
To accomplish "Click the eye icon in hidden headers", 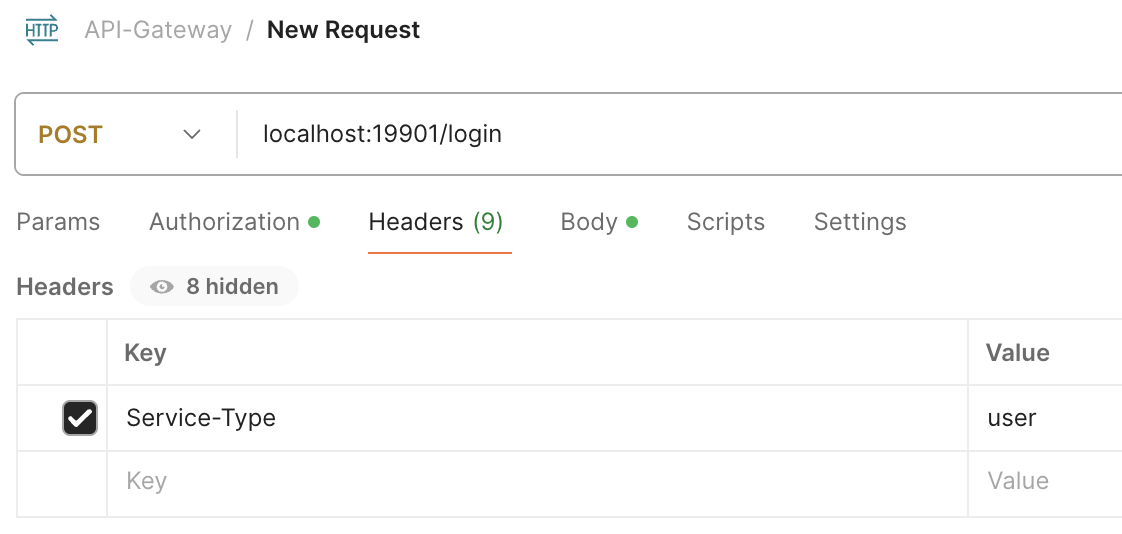I will 162,287.
